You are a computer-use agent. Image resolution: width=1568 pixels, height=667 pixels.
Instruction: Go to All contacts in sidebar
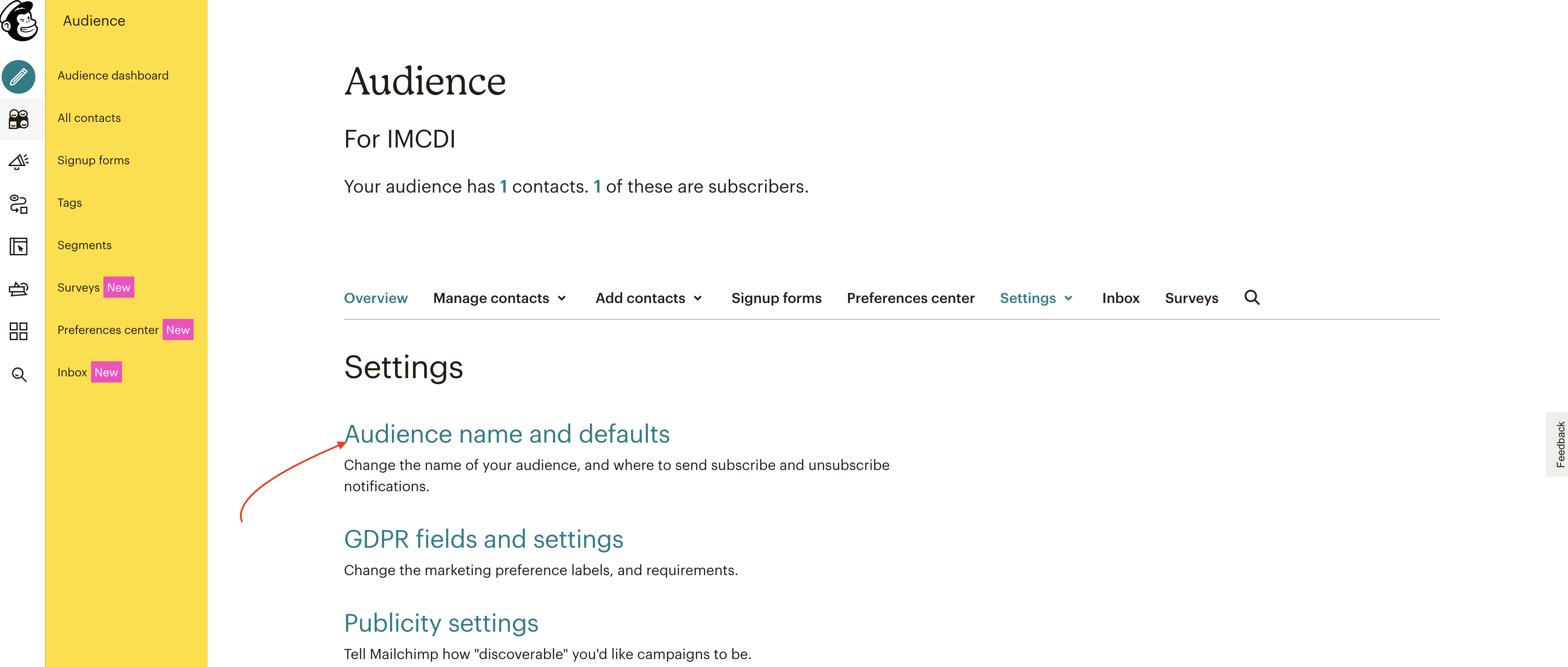point(89,118)
